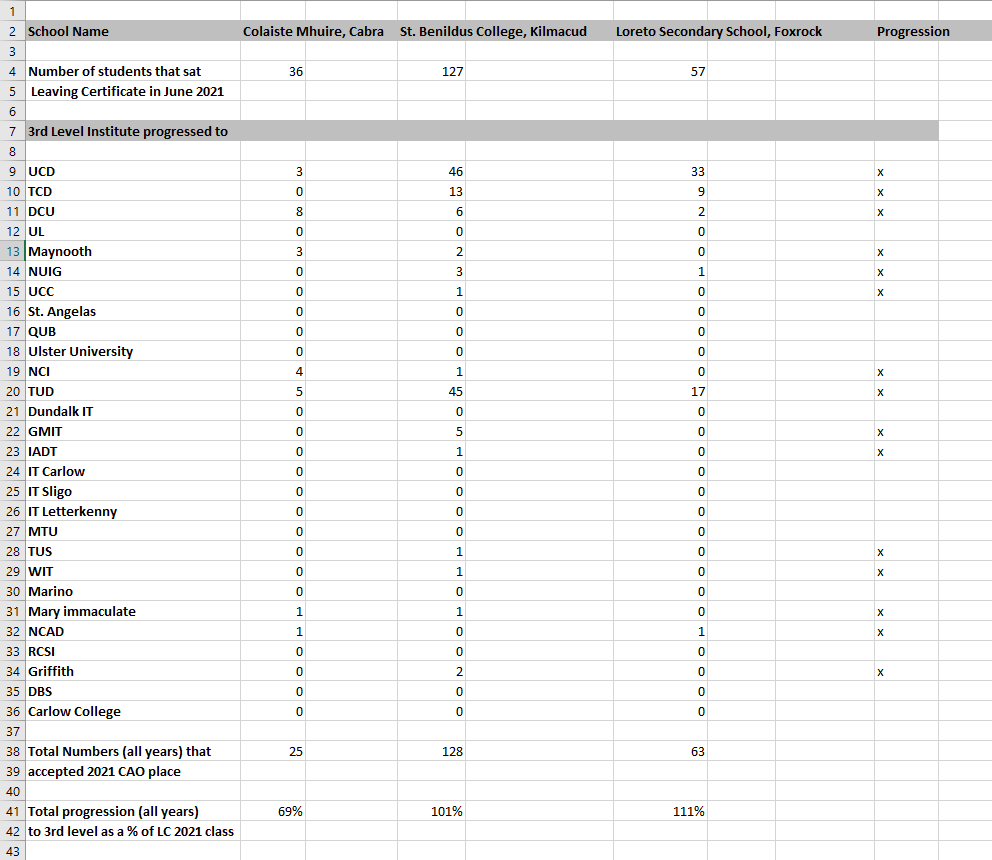Click the "UCD" label cell
The width and height of the screenshot is (992, 860).
pyautogui.click(x=42, y=171)
